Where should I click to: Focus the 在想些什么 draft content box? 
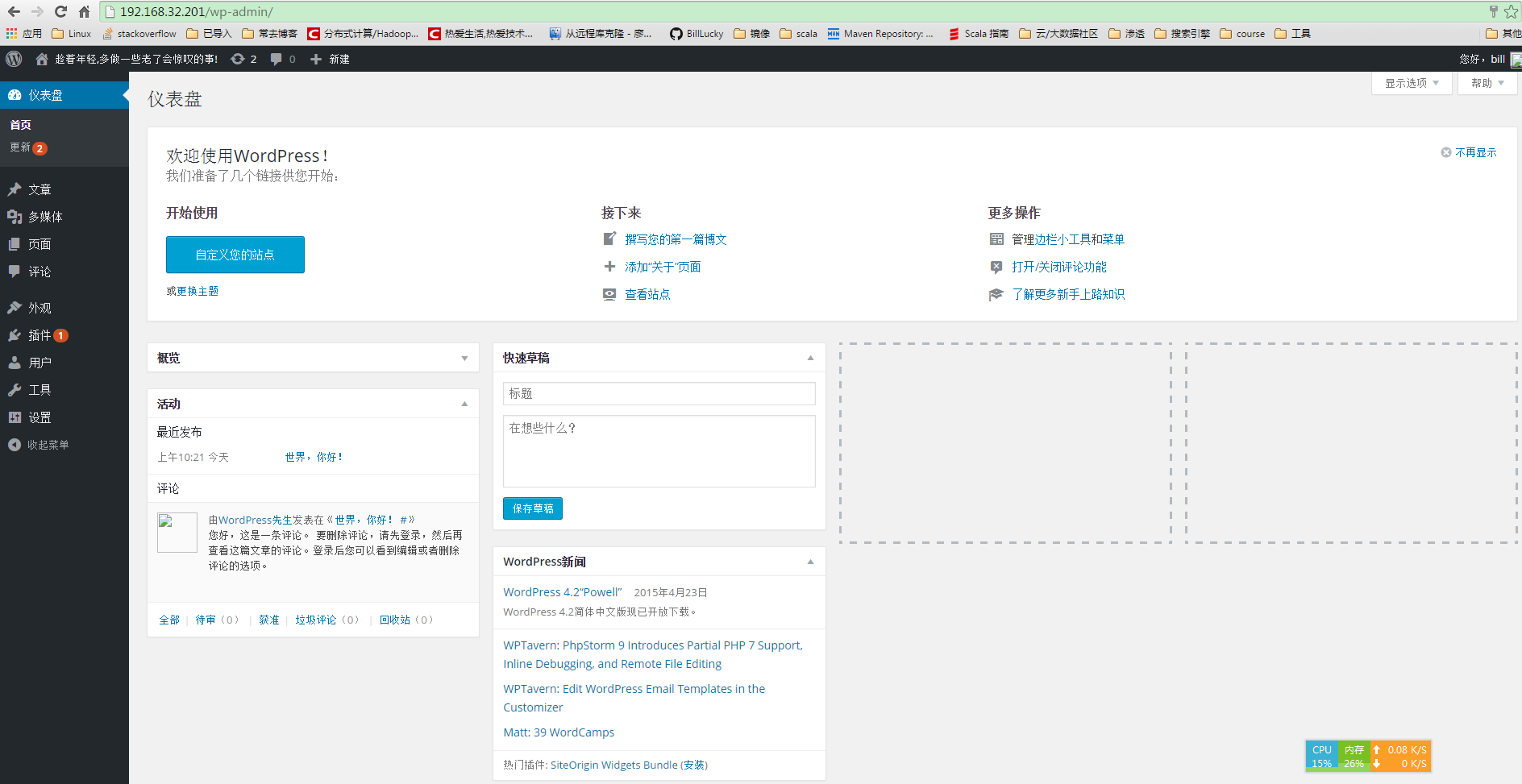tap(659, 451)
